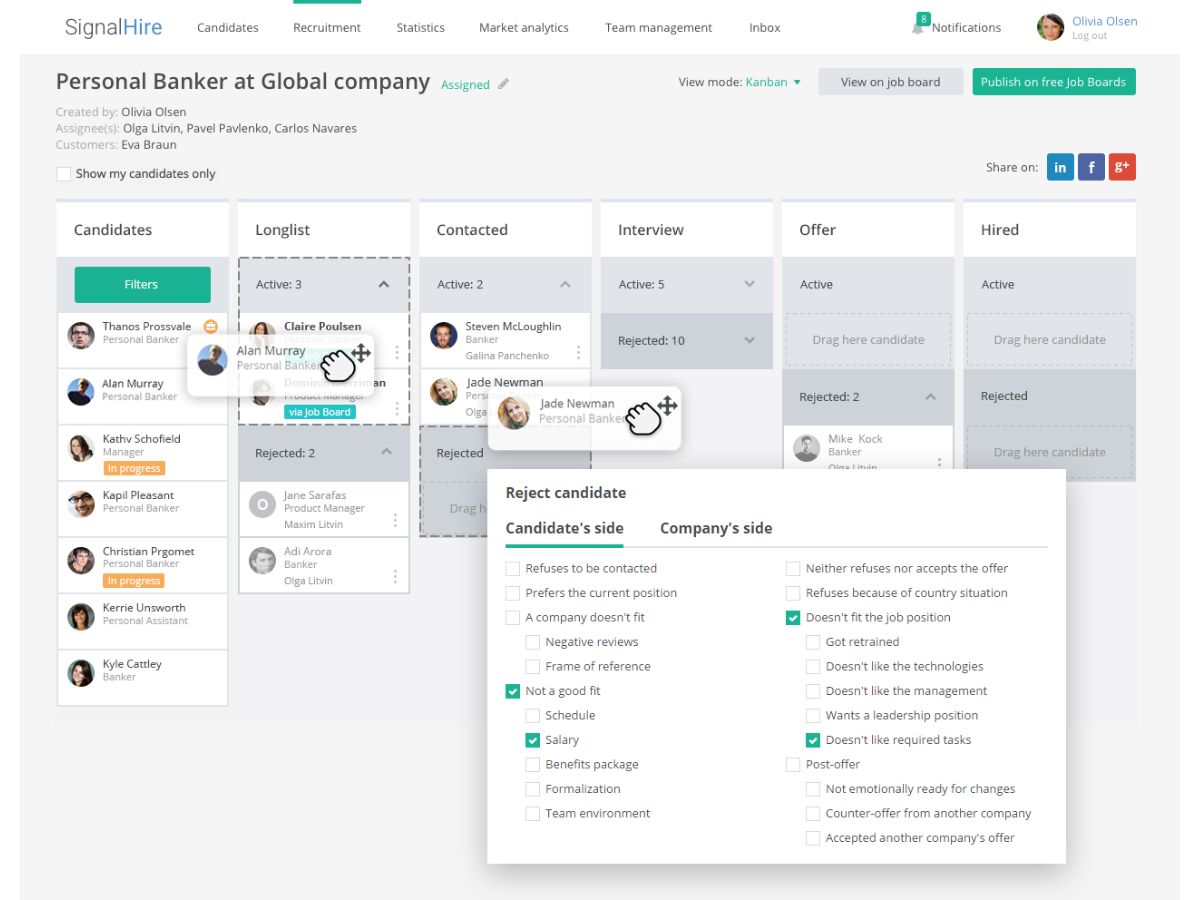Collapse the Longlist Rejected: 2 section

pos(386,453)
